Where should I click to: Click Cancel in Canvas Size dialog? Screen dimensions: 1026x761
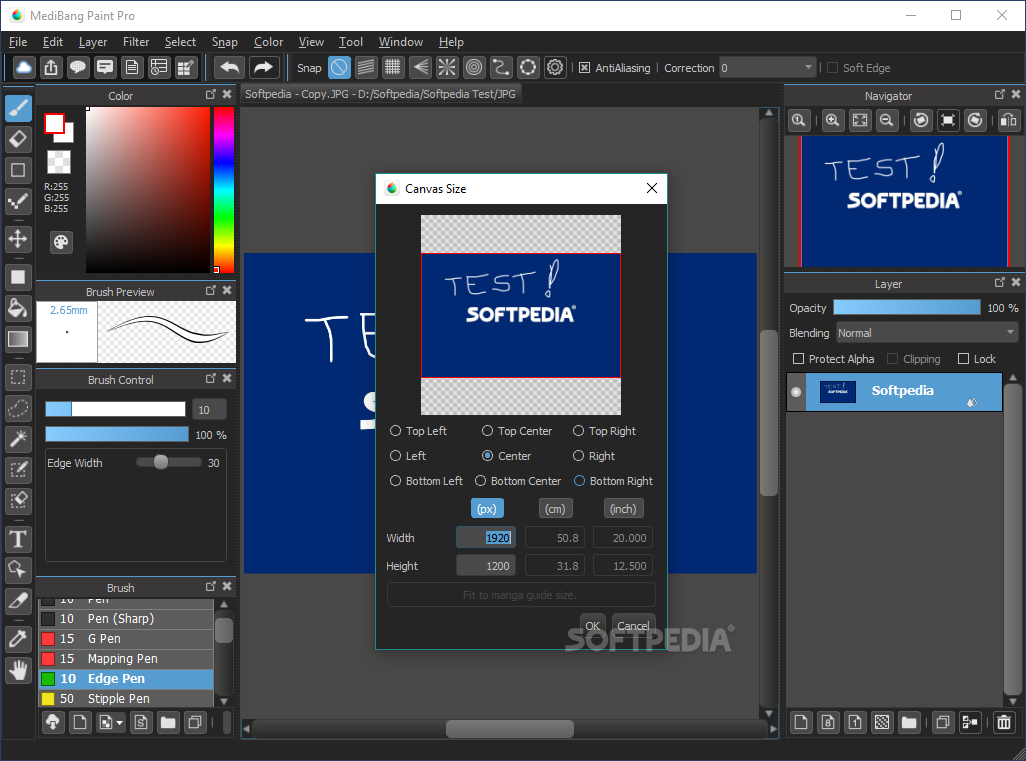coord(633,626)
